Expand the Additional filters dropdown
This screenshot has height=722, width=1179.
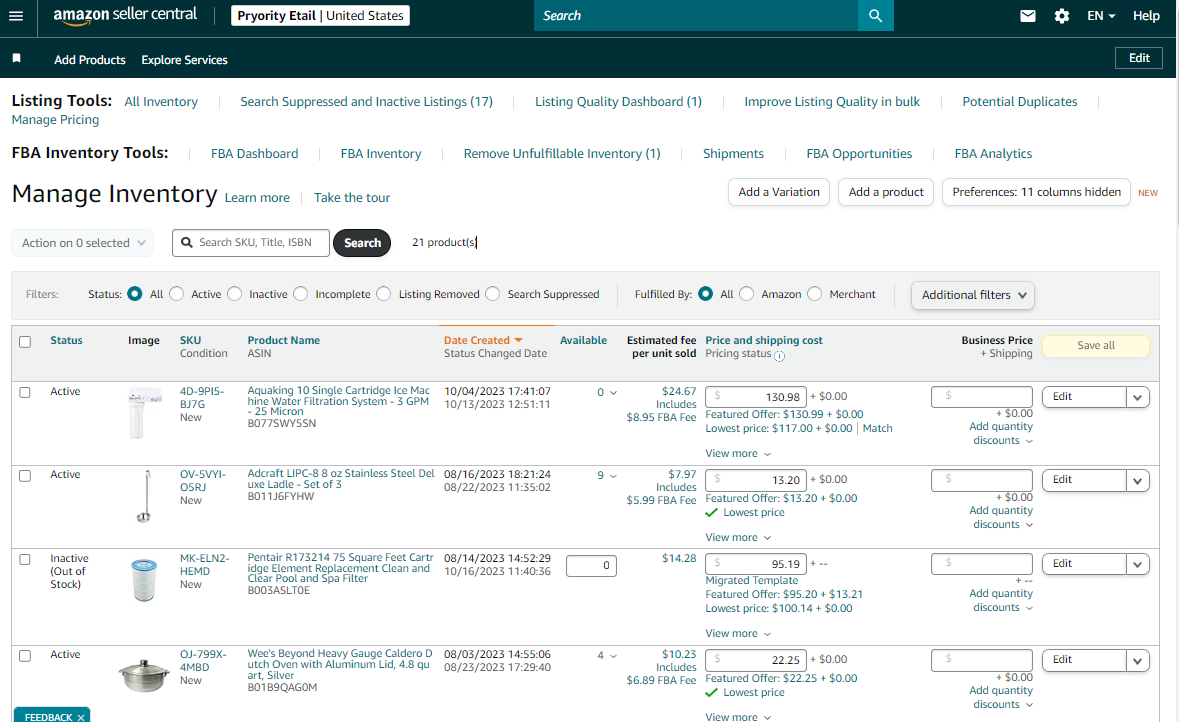tap(973, 295)
